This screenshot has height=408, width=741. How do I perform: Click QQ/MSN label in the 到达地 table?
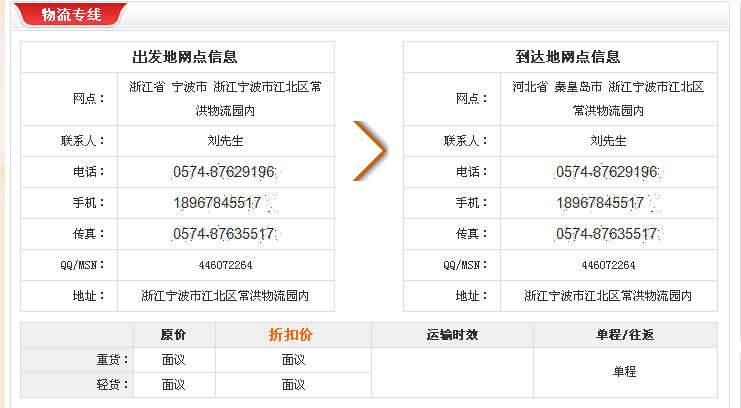tap(465, 265)
